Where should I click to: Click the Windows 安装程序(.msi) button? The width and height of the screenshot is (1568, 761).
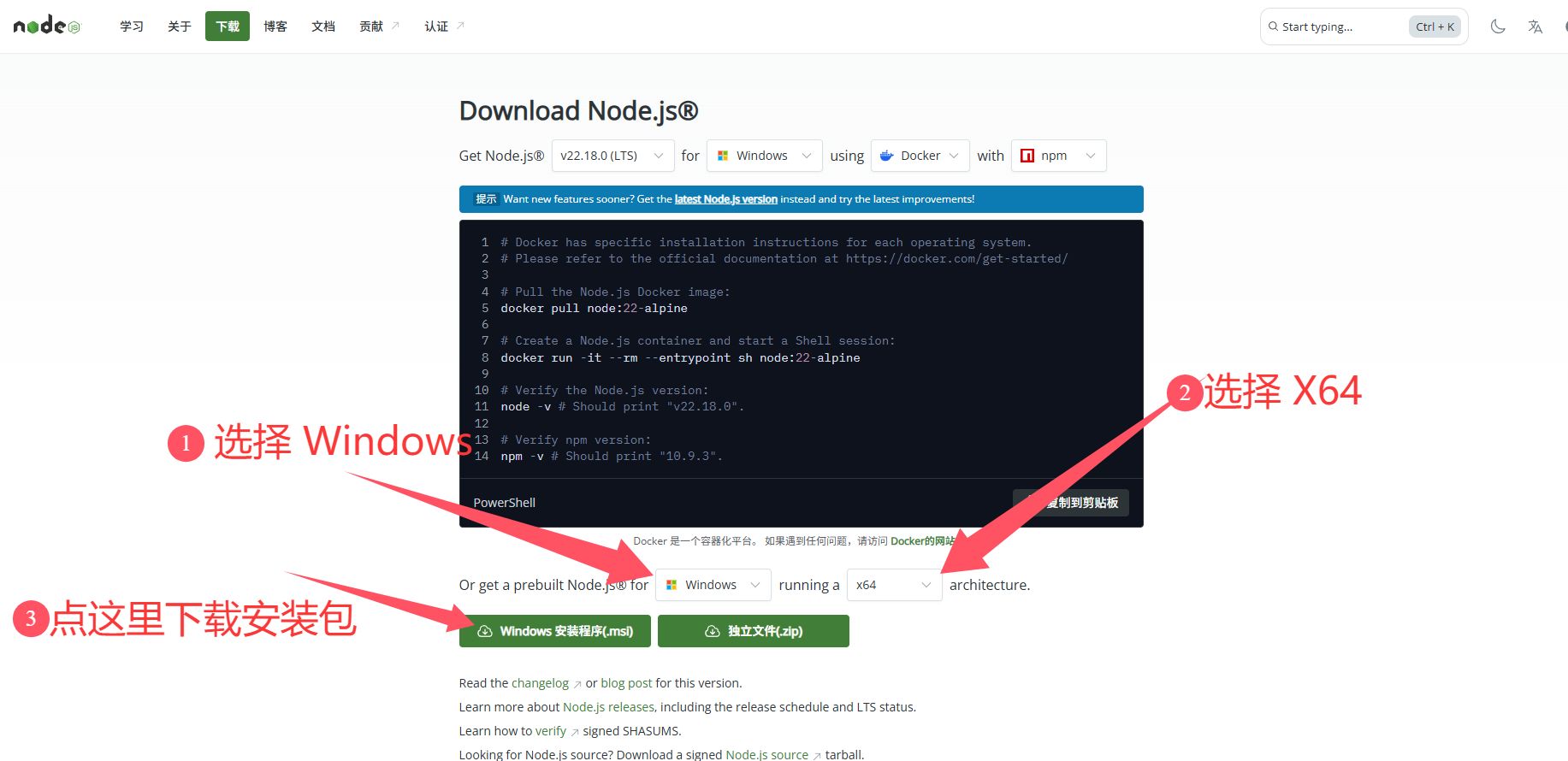point(555,631)
